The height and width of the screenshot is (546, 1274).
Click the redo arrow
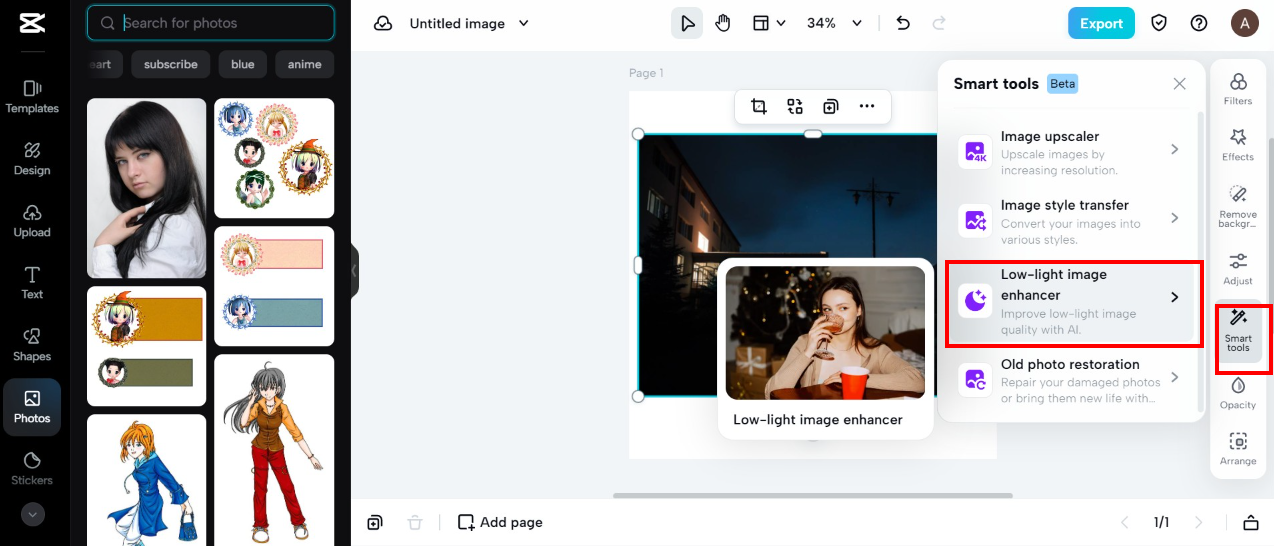939,23
